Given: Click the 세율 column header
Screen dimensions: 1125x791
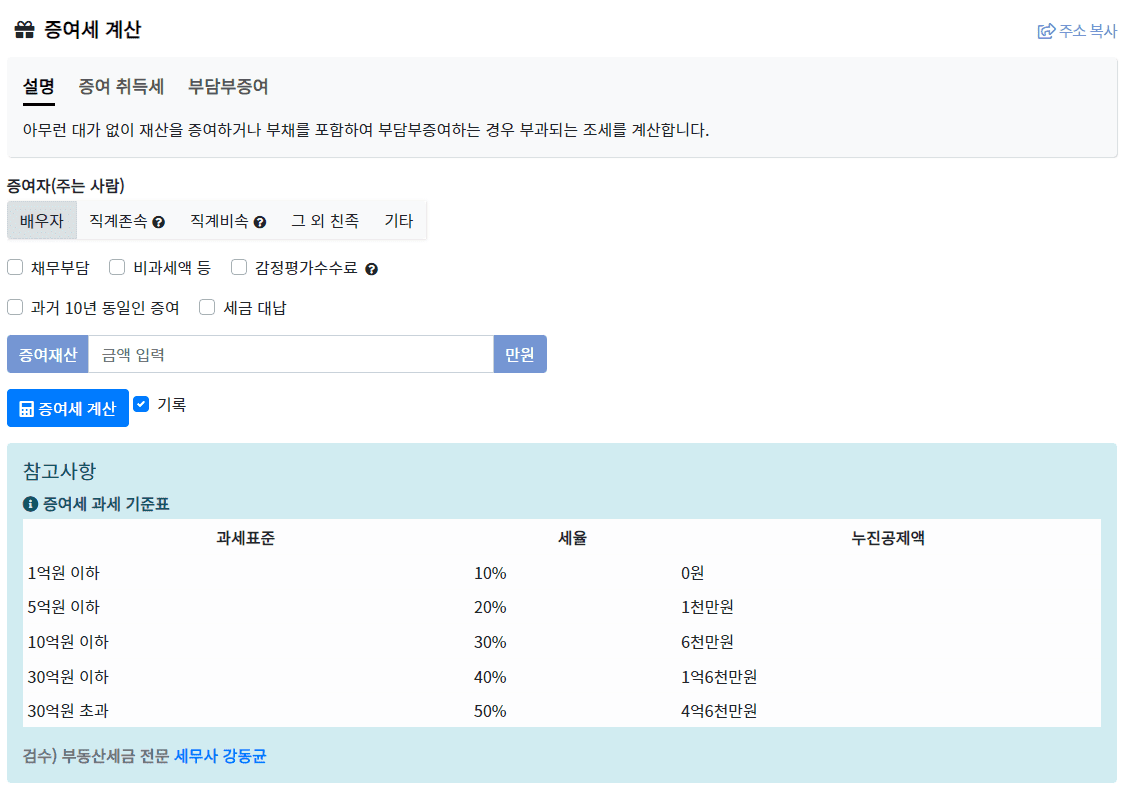Looking at the screenshot, I should (x=573, y=538).
